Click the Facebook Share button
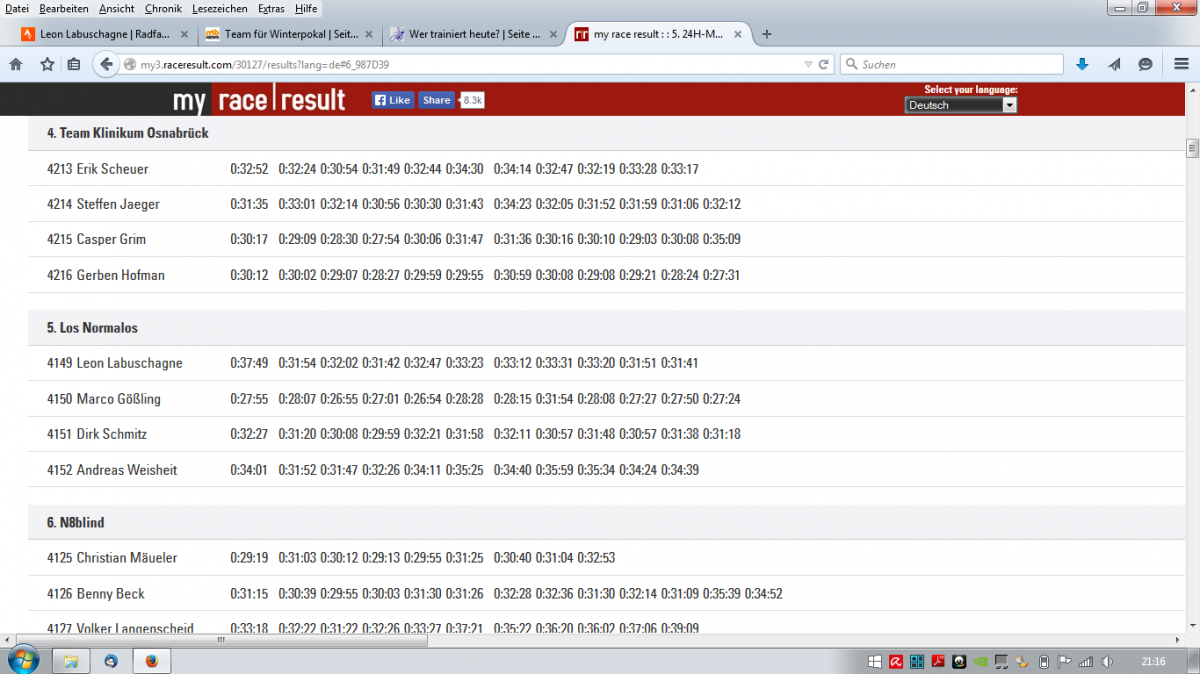The image size is (1200, 674). (x=436, y=100)
